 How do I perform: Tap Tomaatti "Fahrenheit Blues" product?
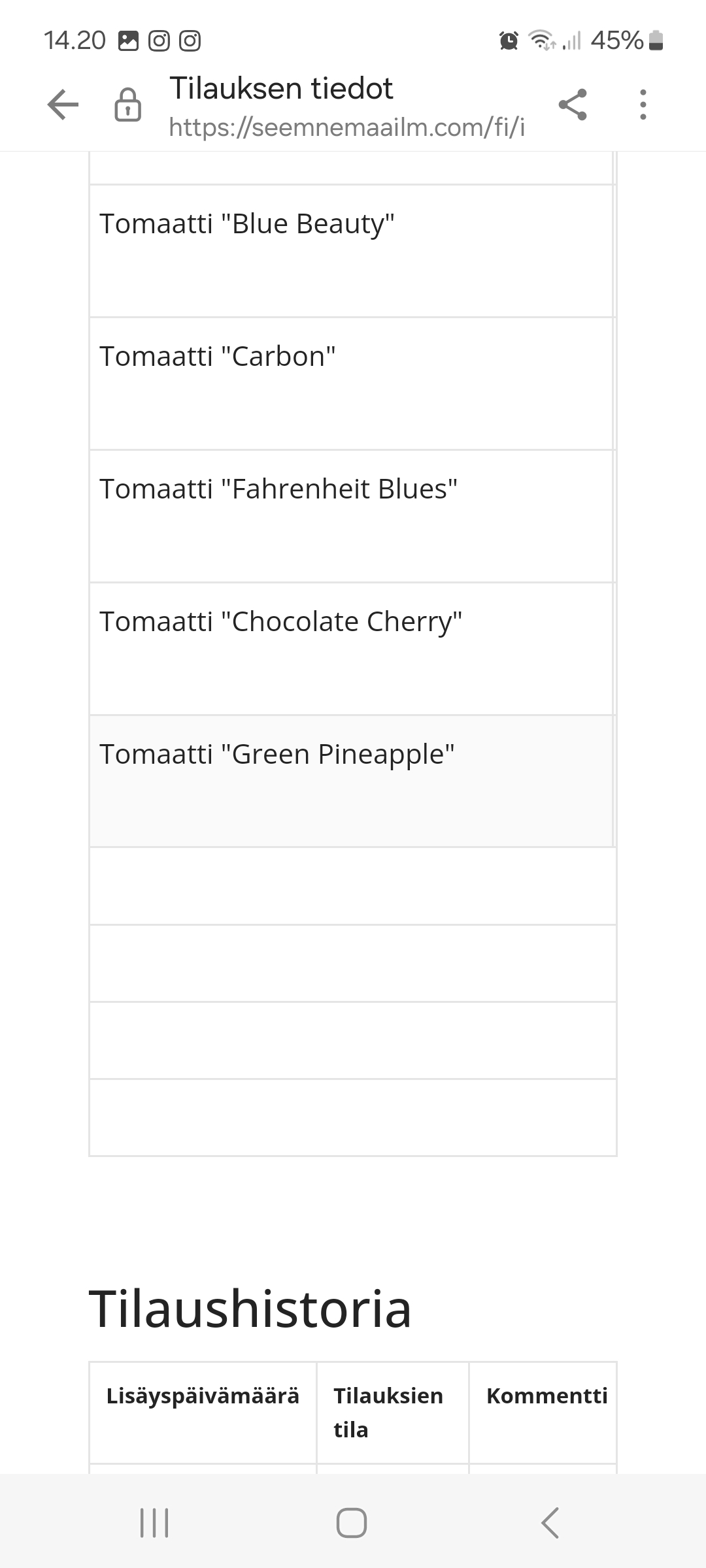pyautogui.click(x=278, y=489)
